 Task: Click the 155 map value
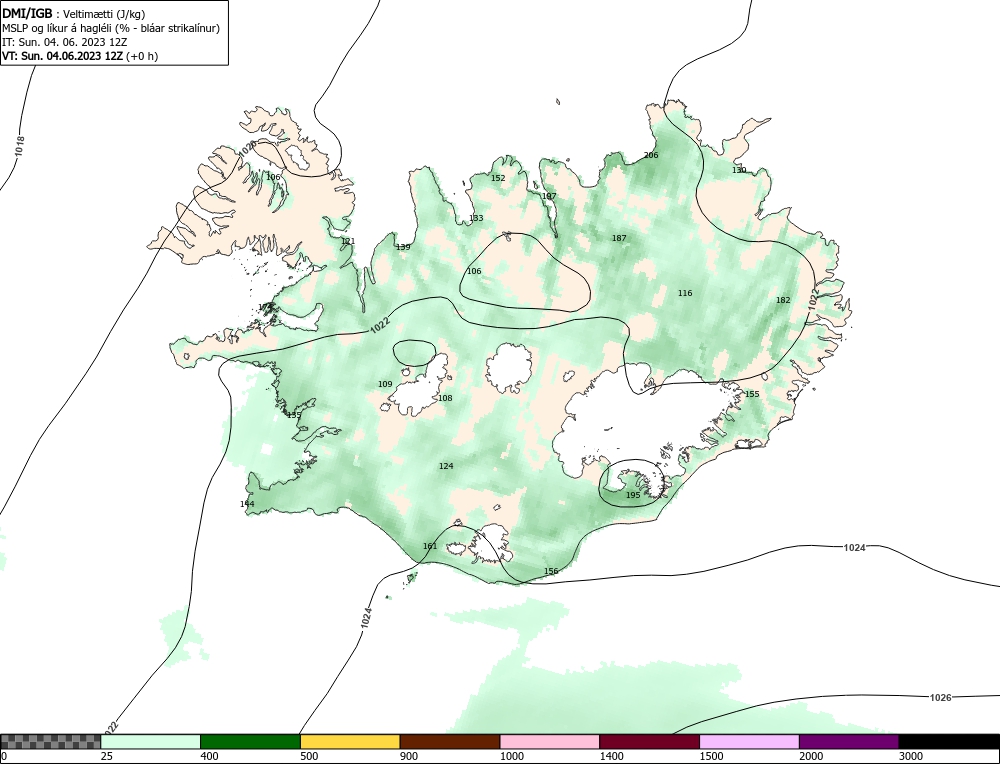tap(753, 394)
